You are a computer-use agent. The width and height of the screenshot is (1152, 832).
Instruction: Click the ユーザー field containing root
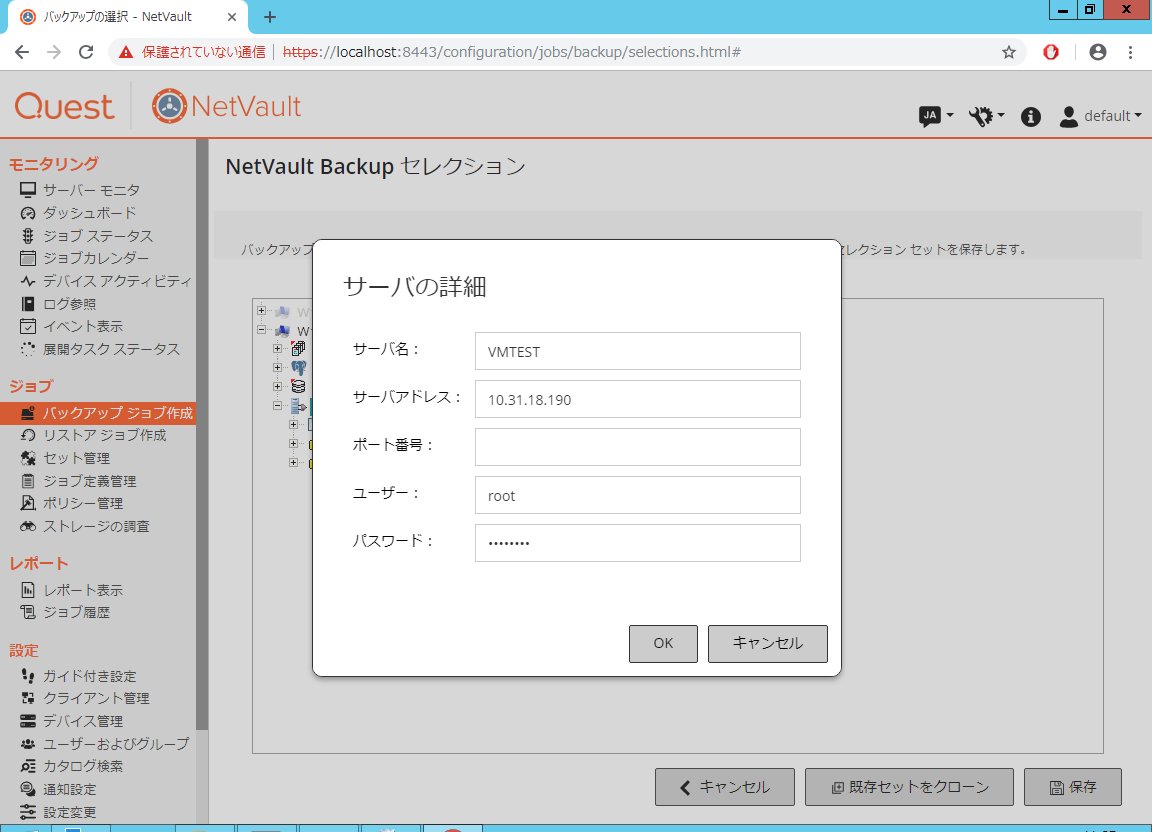(x=637, y=495)
